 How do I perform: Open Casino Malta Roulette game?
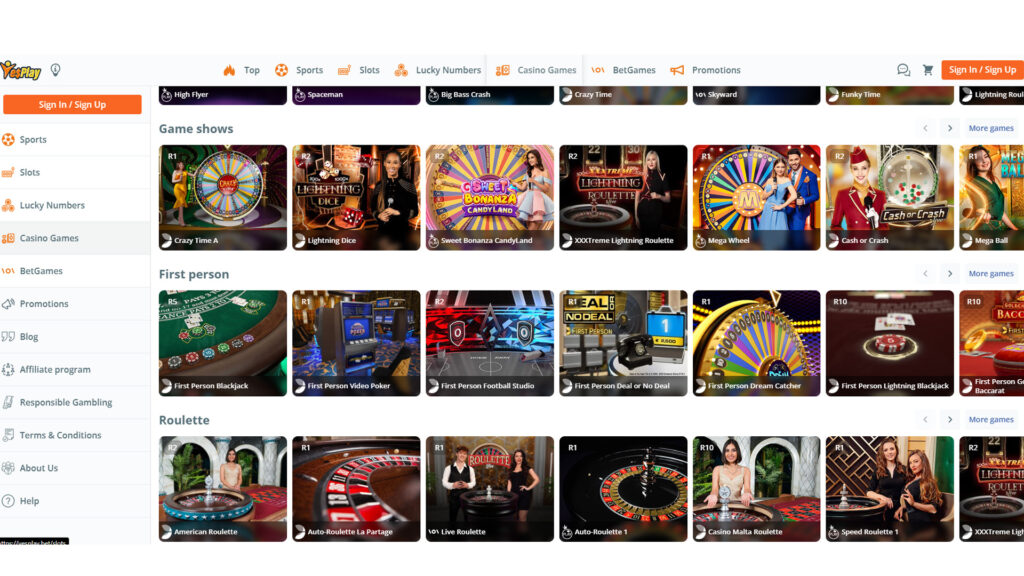click(x=756, y=488)
